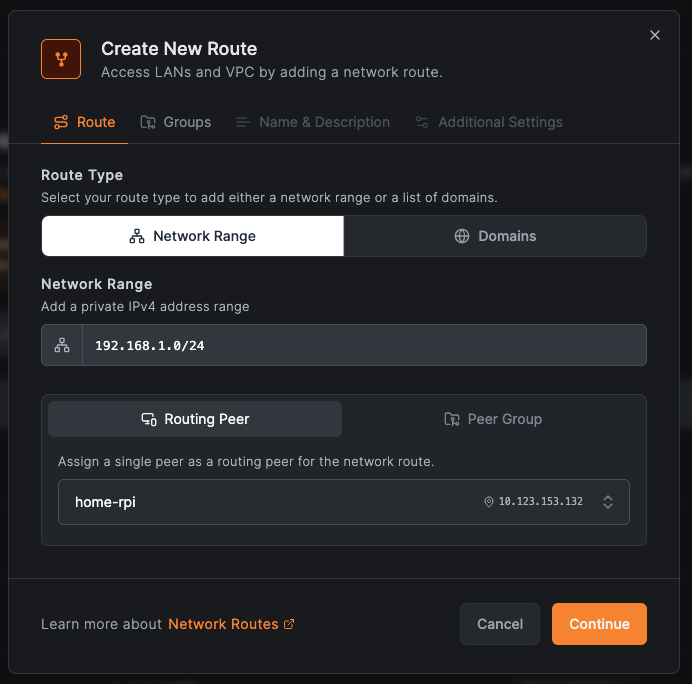Choose Network Range route type
692x684 pixels.
[193, 236]
